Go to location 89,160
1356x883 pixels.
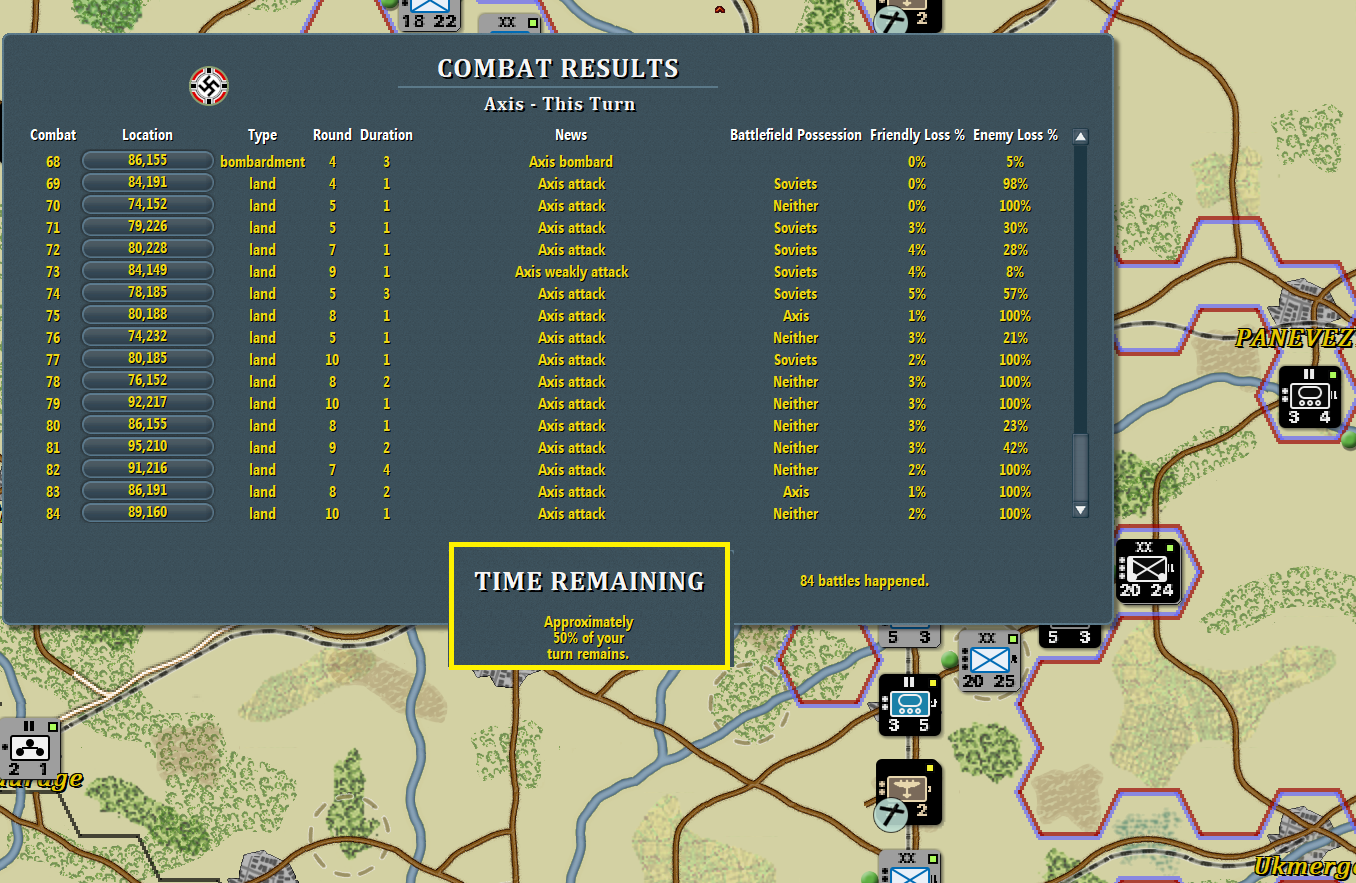(x=147, y=513)
